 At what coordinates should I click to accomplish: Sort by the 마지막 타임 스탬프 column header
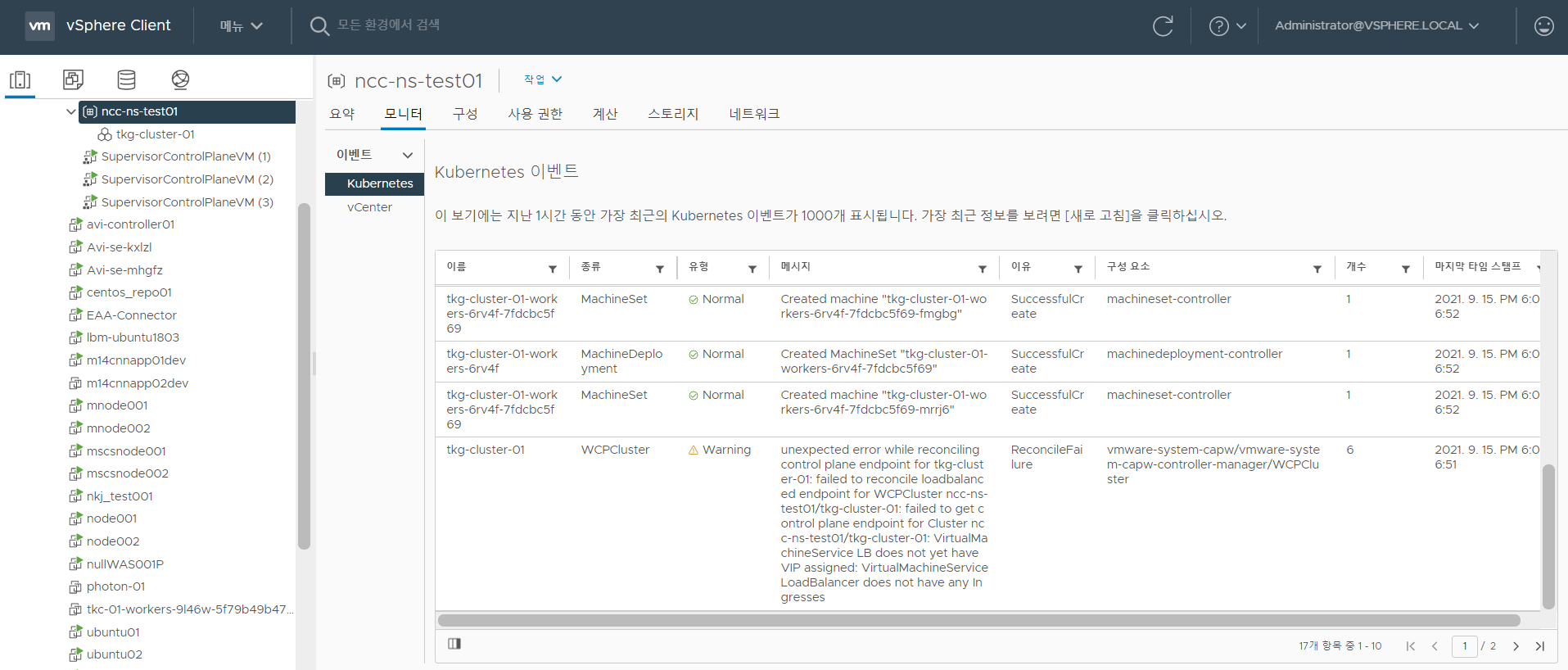click(1477, 267)
